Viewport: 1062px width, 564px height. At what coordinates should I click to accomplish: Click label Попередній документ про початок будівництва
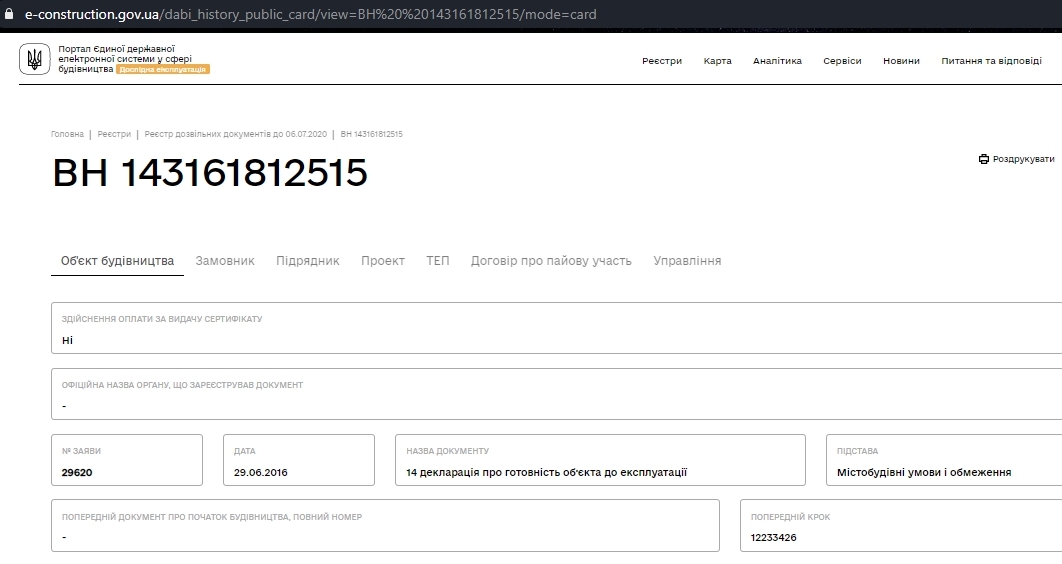click(212, 517)
